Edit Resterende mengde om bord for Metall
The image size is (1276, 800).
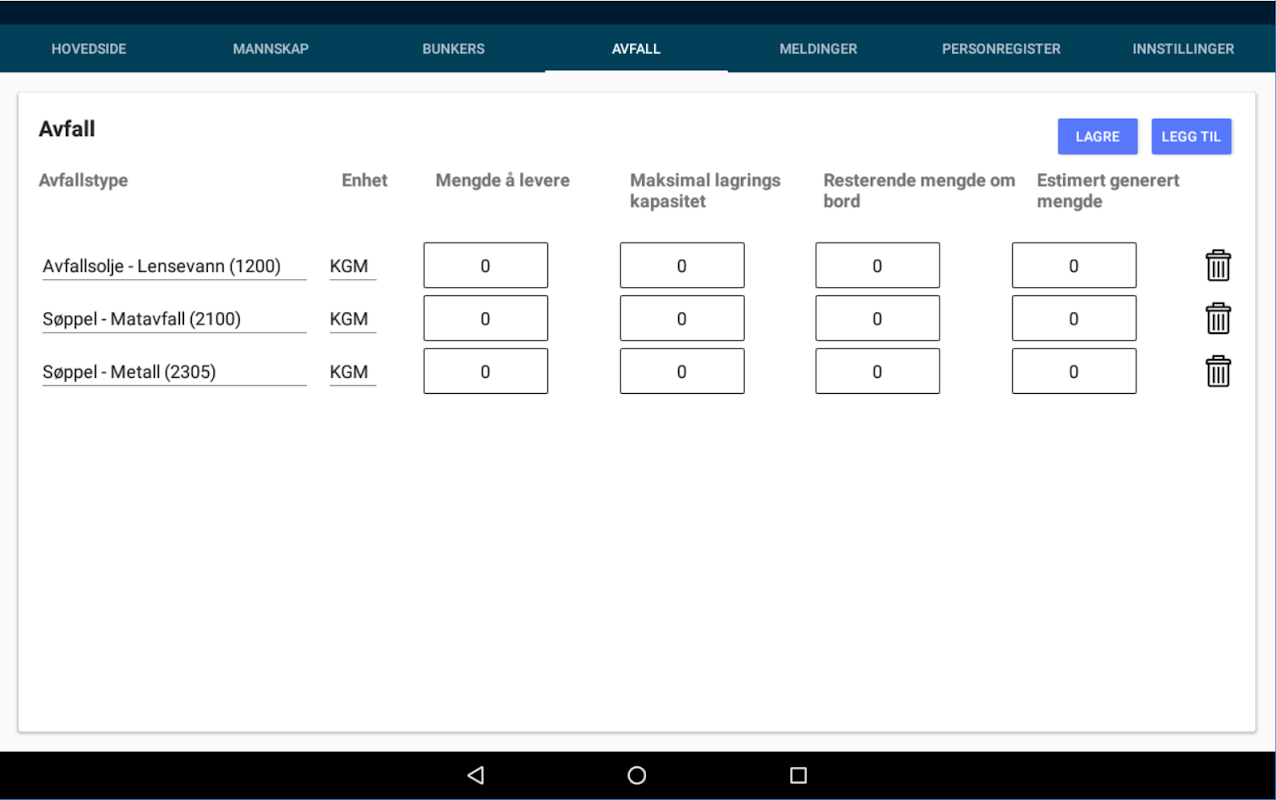(878, 372)
